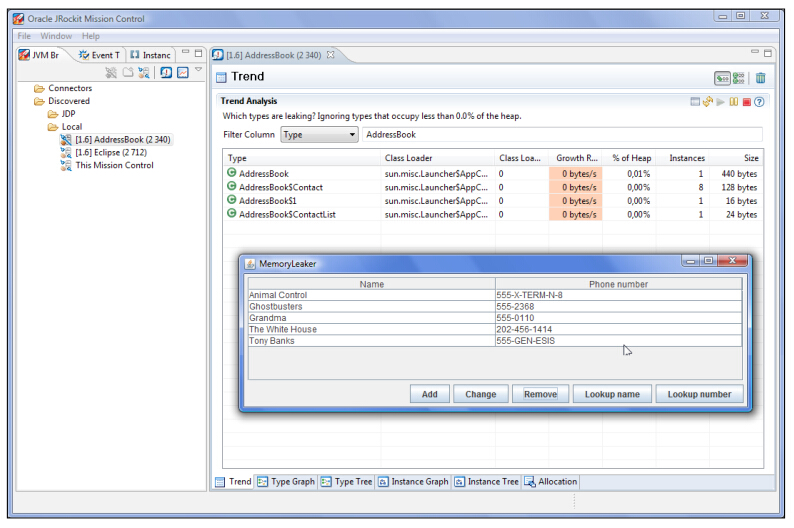Select the Discovered folder in the tree

(62, 101)
